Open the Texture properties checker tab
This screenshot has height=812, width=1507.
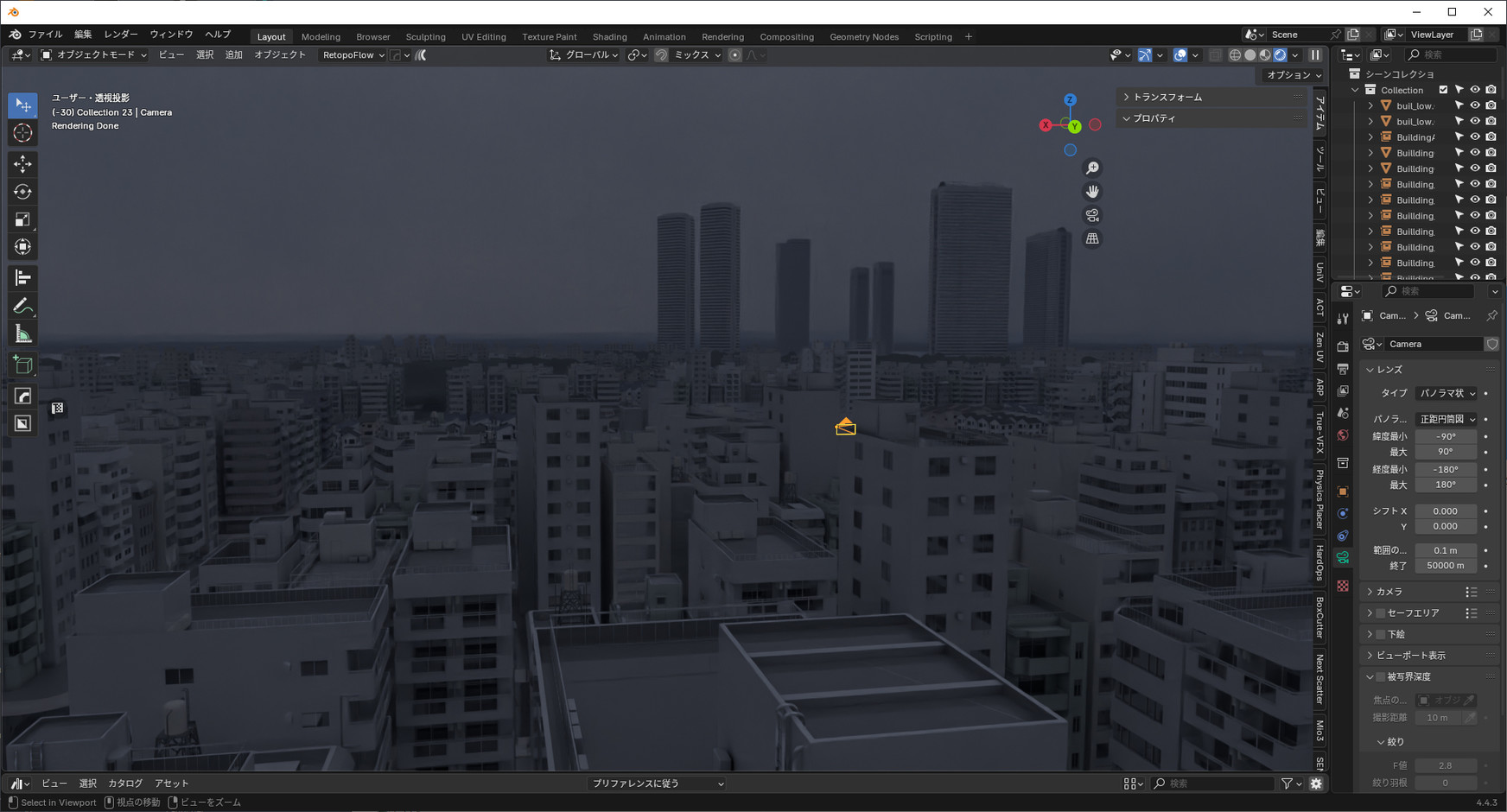click(1343, 586)
